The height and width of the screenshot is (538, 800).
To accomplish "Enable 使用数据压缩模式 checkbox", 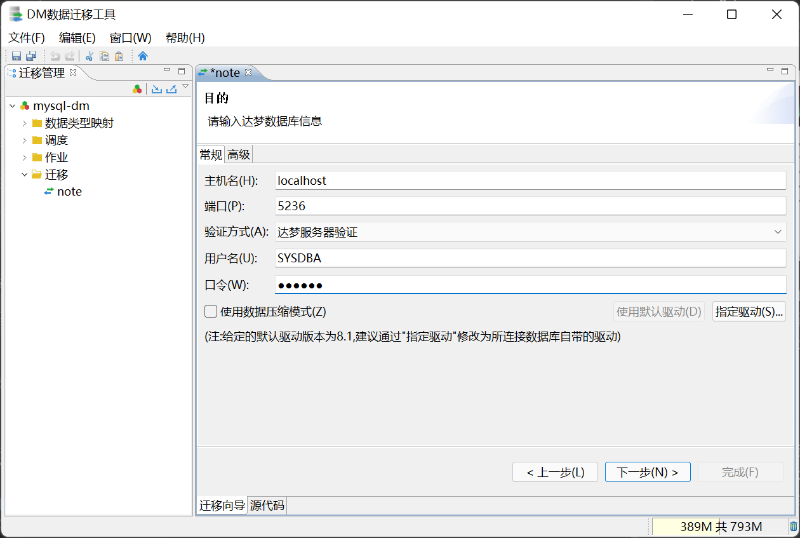I will tap(210, 311).
